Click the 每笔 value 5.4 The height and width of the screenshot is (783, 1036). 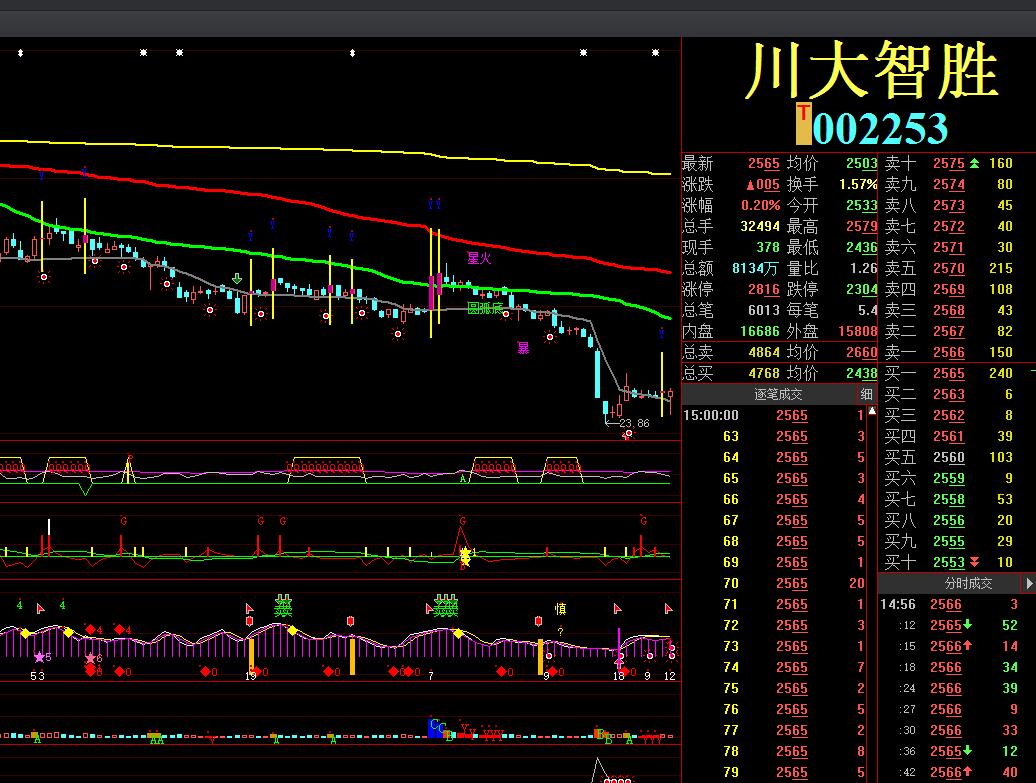click(x=867, y=310)
